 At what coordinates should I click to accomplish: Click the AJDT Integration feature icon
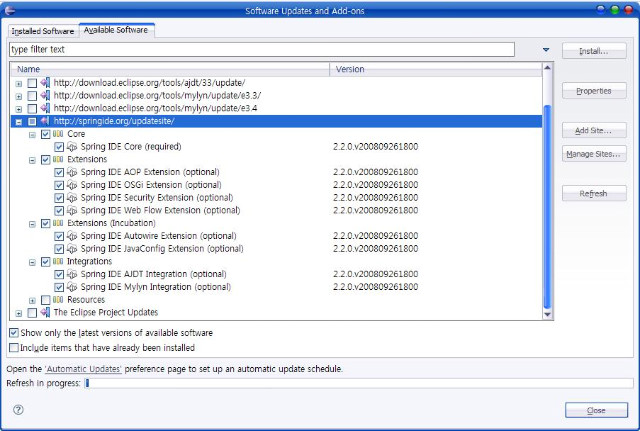click(72, 274)
